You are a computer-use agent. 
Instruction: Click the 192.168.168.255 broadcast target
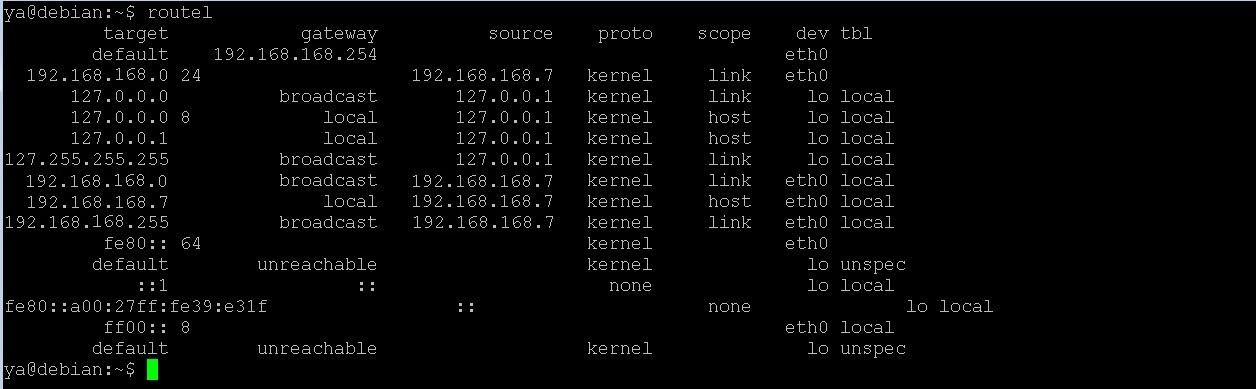point(87,223)
